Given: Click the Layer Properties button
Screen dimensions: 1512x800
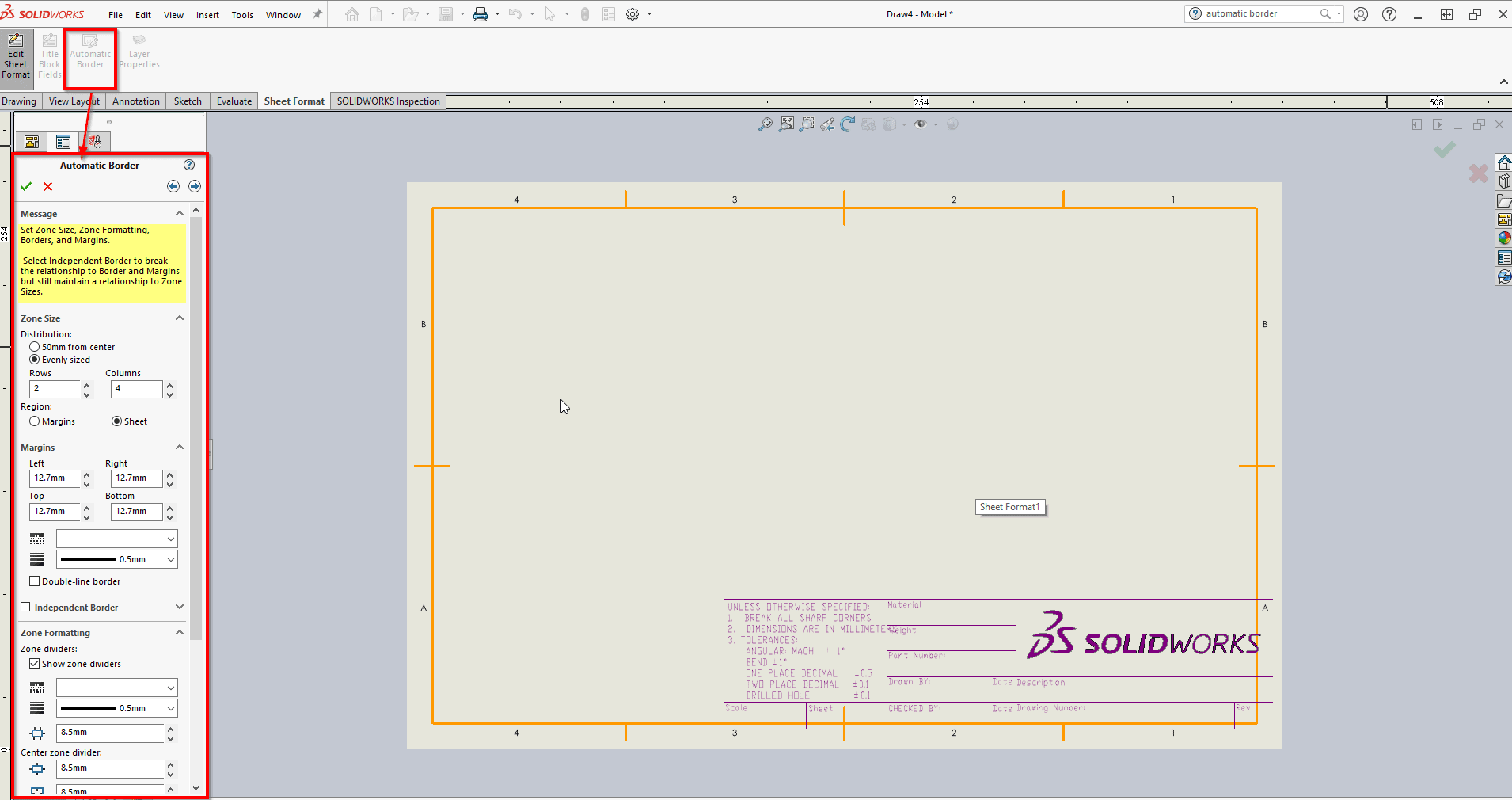Looking at the screenshot, I should point(139,52).
